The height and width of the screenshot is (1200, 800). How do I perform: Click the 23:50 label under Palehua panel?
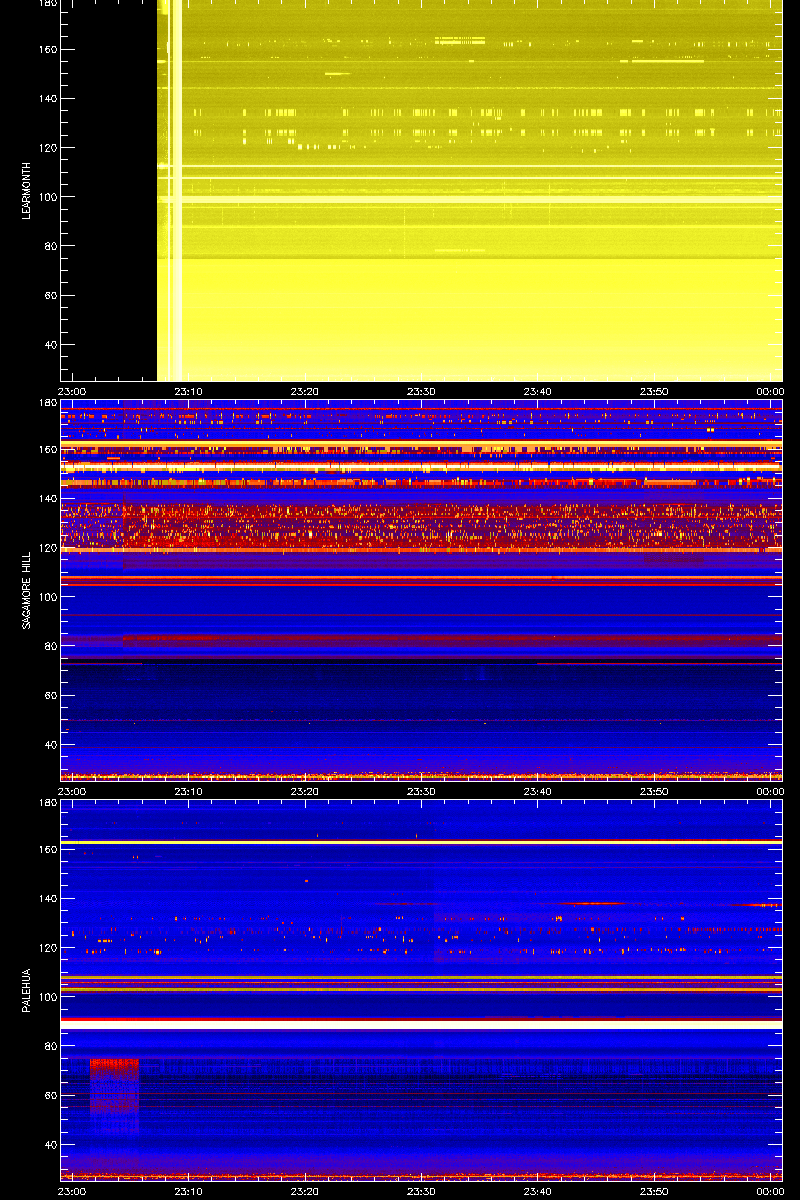[x=654, y=1191]
